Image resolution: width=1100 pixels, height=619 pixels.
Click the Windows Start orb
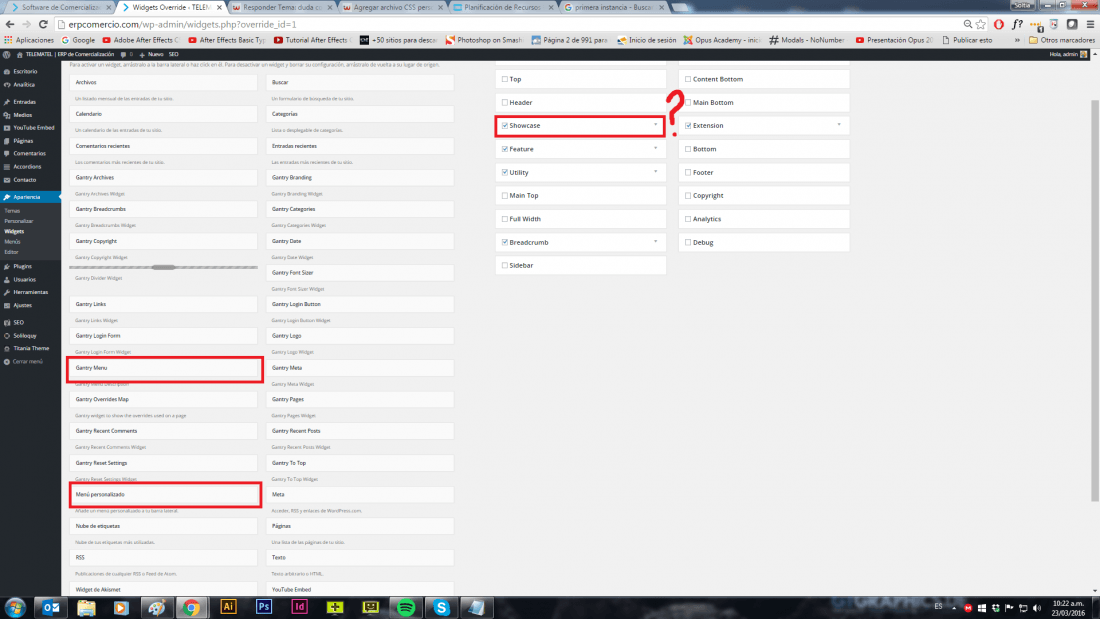[15, 608]
